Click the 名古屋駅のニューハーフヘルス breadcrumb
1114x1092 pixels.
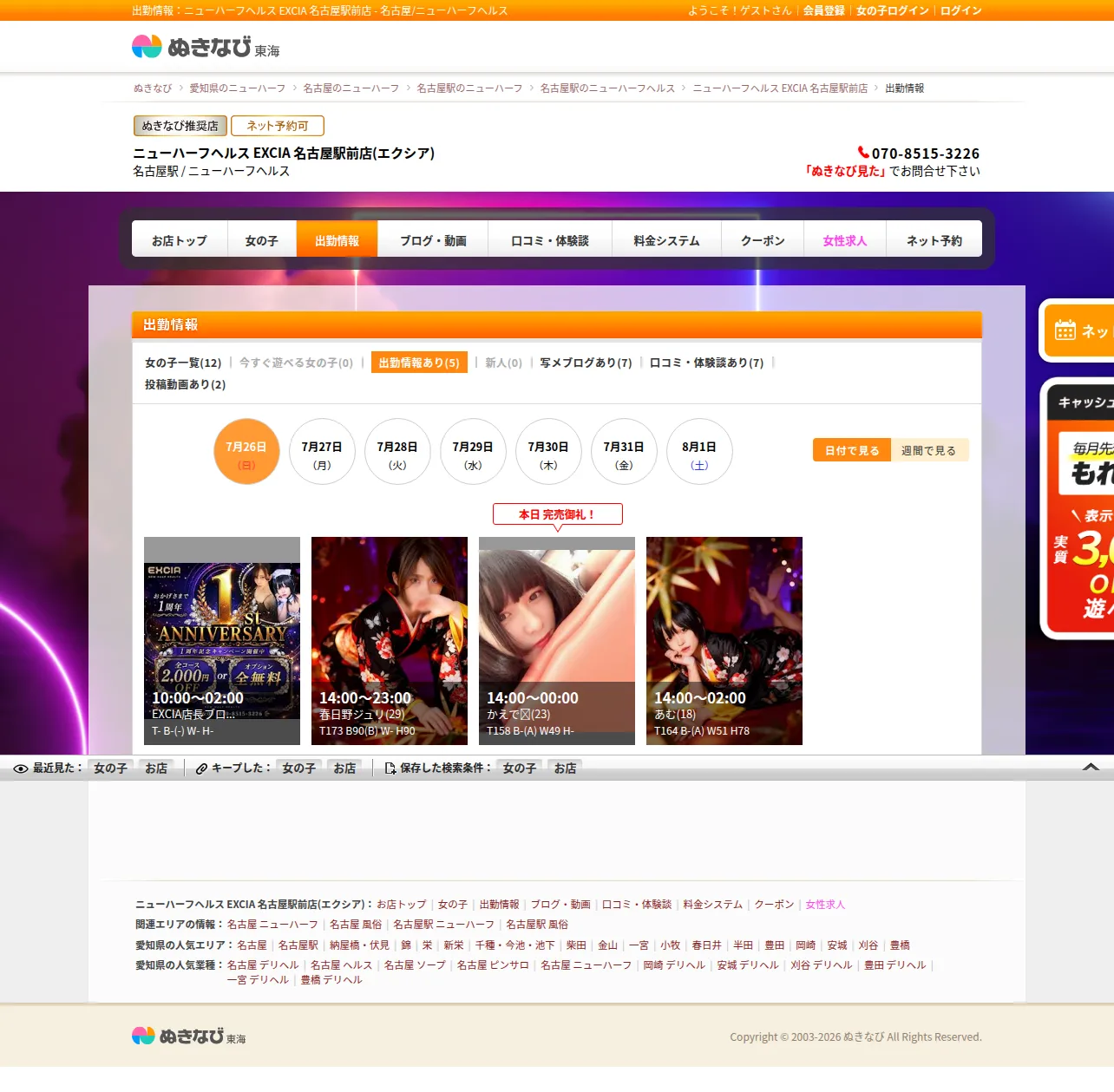click(607, 88)
